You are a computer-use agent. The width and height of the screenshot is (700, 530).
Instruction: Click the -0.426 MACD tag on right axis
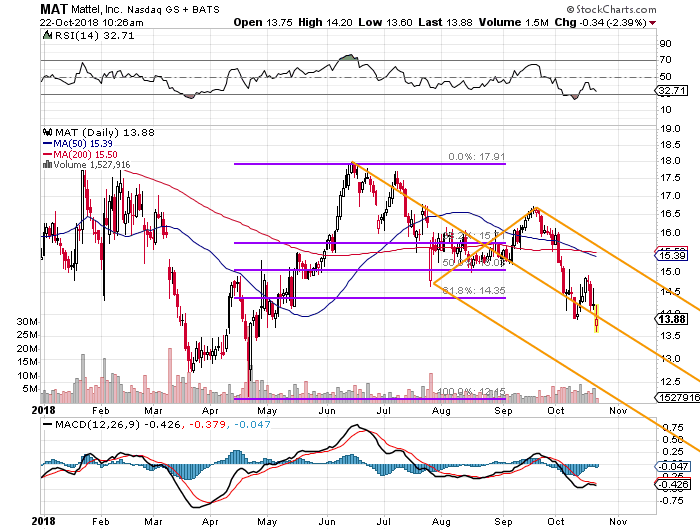pos(672,484)
